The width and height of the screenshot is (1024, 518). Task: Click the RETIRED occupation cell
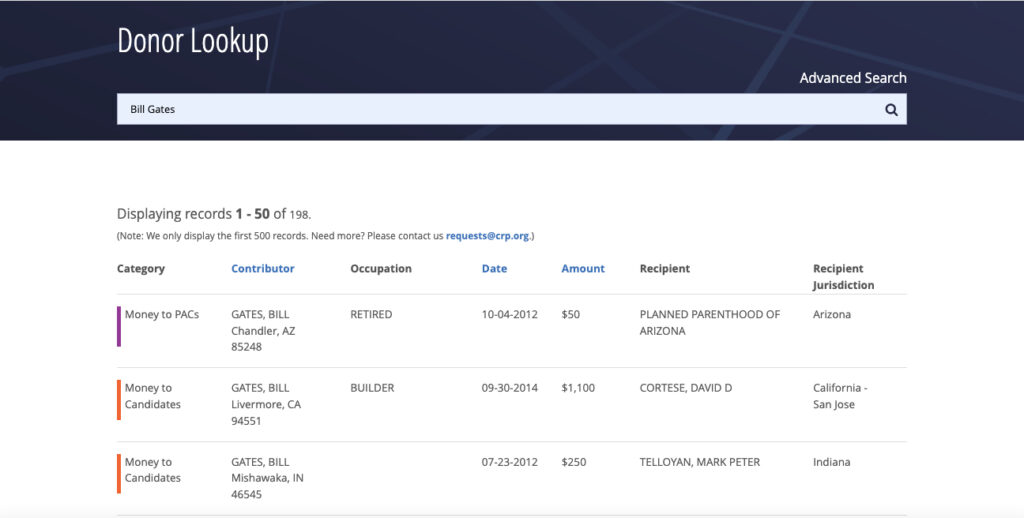click(371, 314)
